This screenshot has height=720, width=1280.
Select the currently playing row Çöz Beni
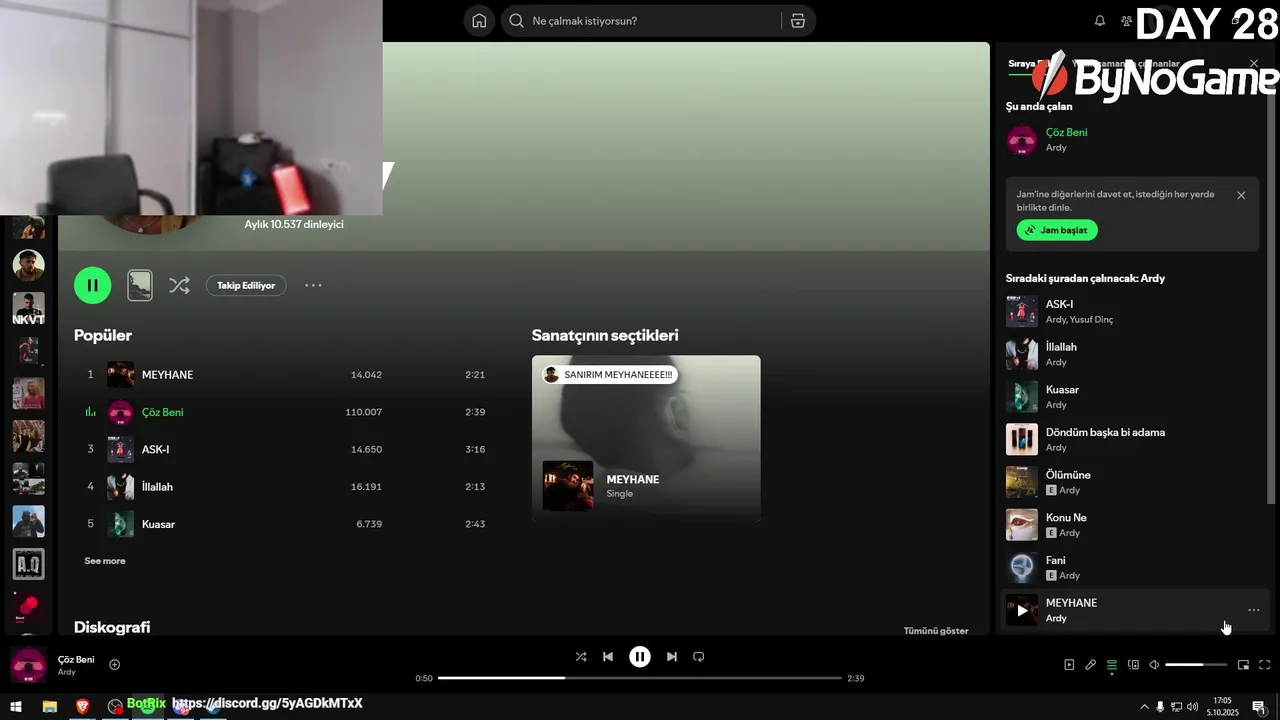[x=284, y=412]
